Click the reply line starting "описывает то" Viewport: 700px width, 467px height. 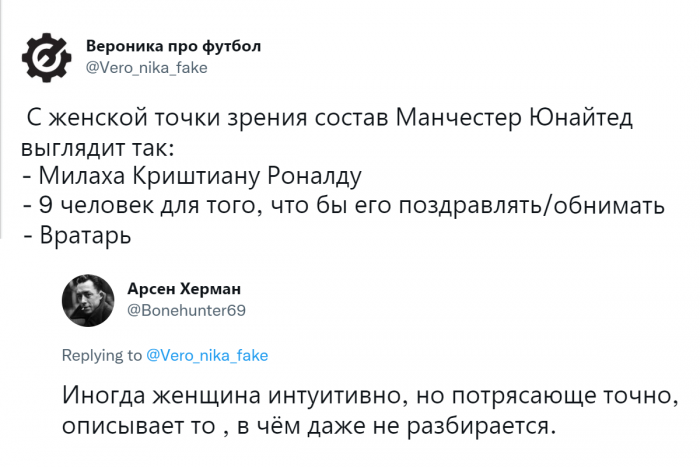coord(308,426)
